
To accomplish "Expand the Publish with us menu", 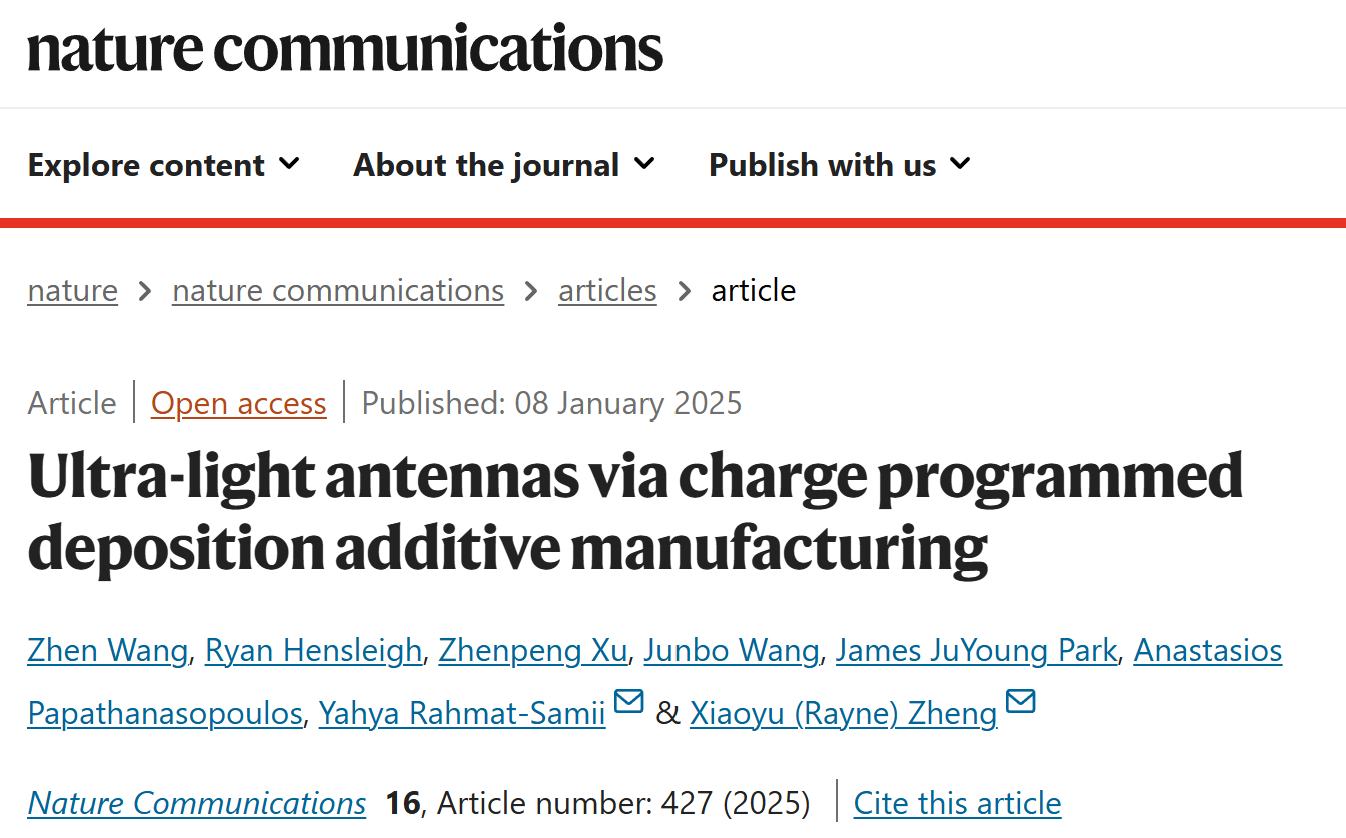I will [839, 165].
